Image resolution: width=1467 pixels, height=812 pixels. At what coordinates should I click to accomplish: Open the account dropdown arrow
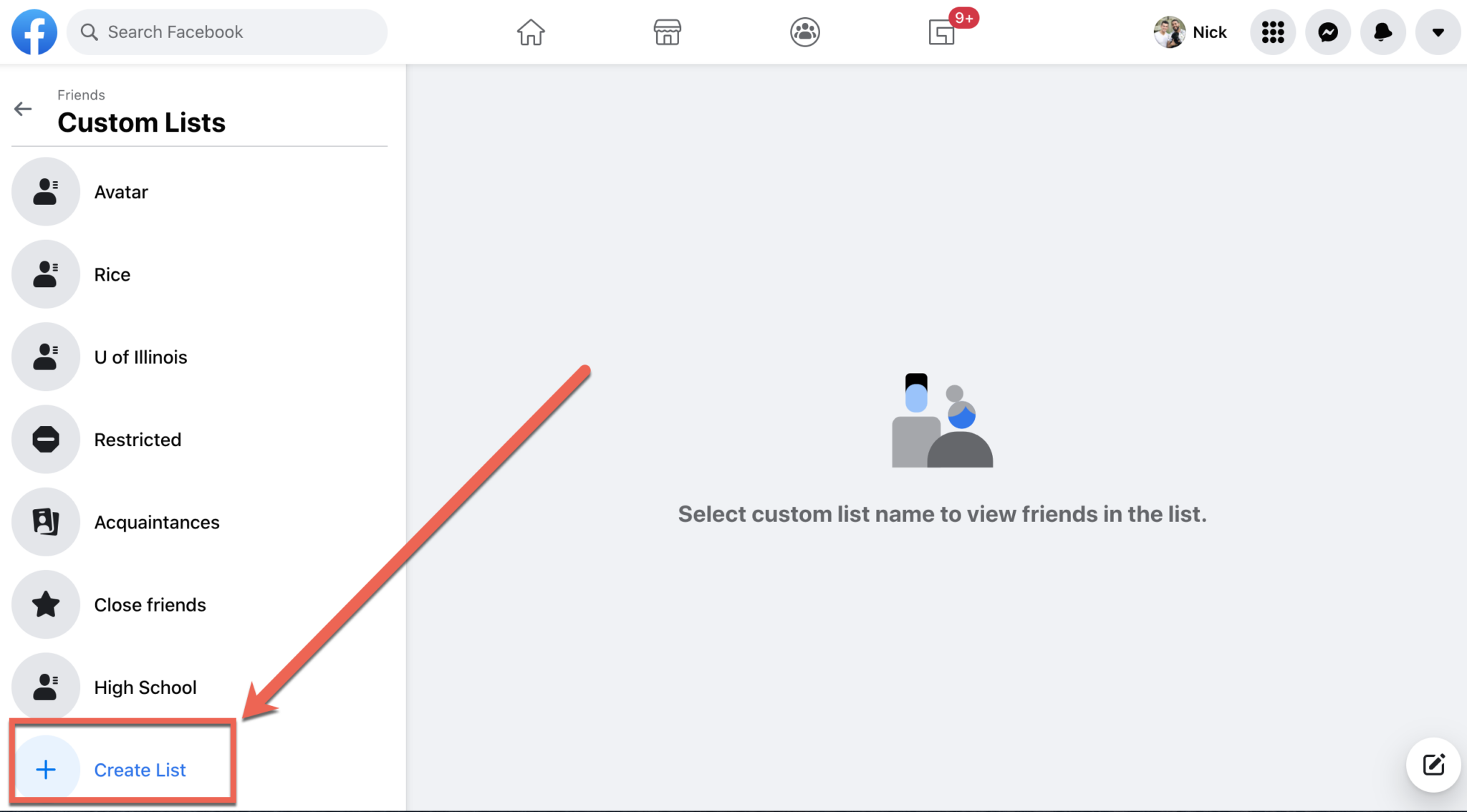[x=1437, y=32]
